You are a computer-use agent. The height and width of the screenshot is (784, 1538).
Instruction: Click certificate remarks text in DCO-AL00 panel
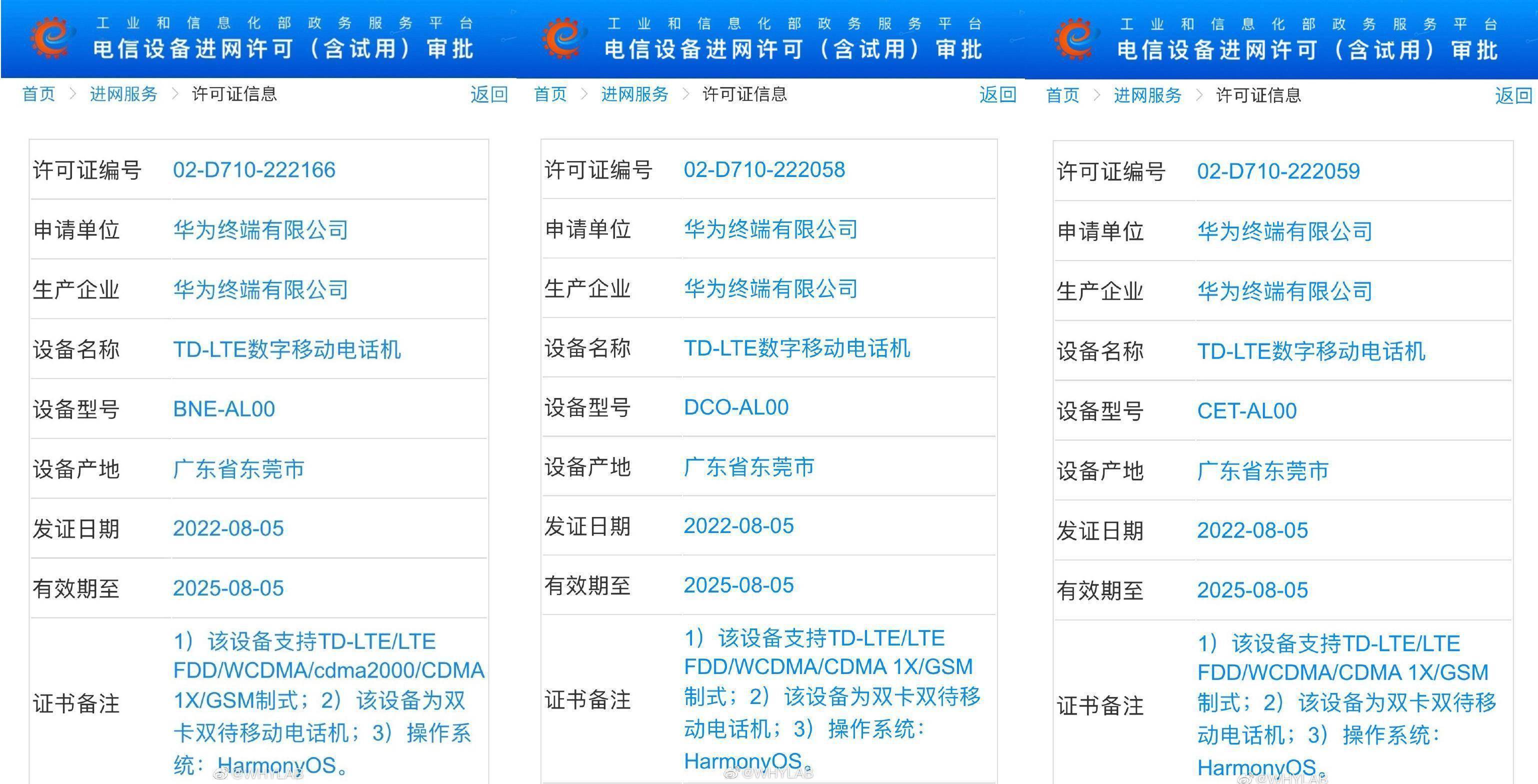[833, 699]
